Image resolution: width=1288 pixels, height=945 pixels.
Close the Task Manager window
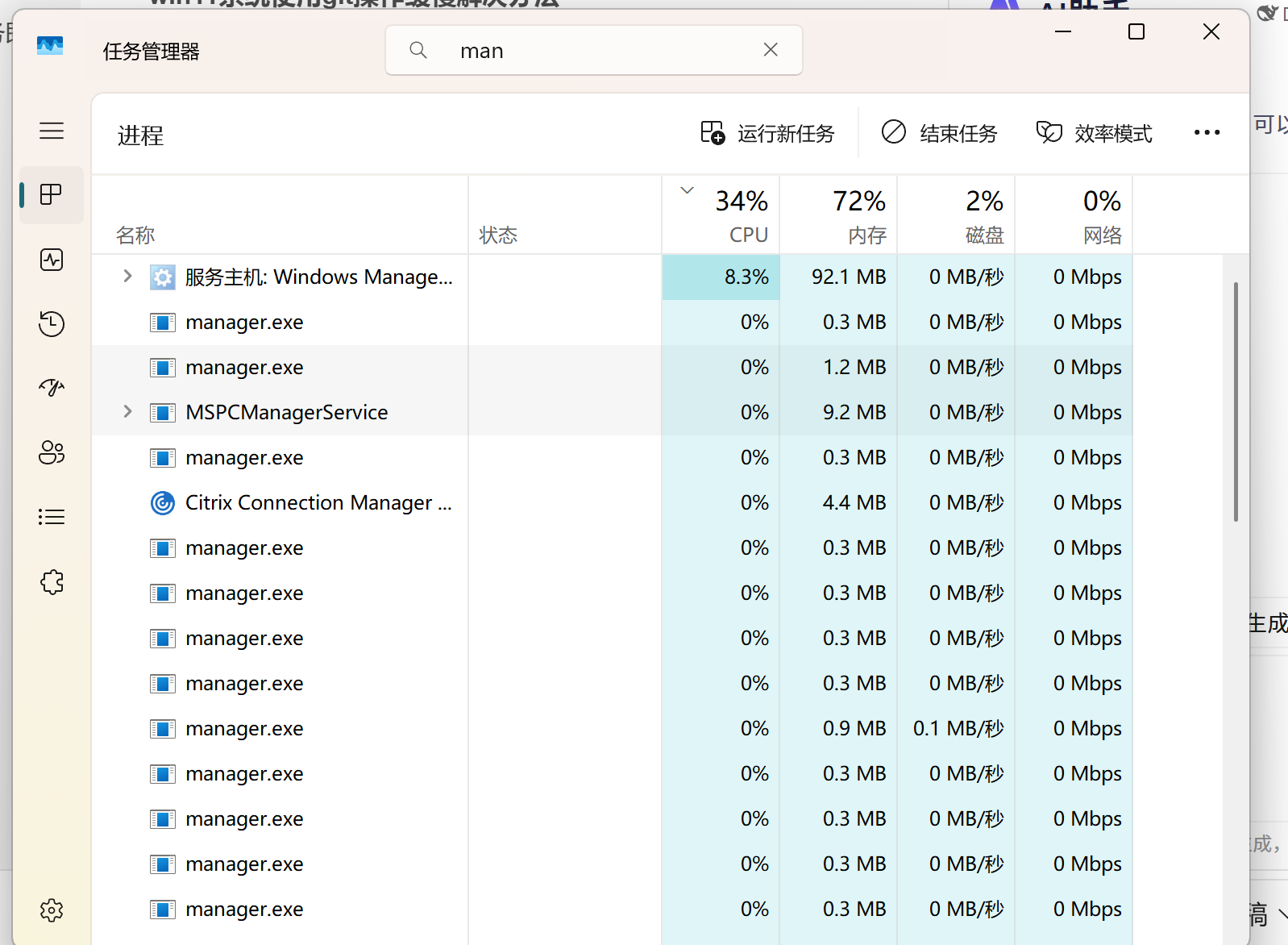pos(1211,31)
